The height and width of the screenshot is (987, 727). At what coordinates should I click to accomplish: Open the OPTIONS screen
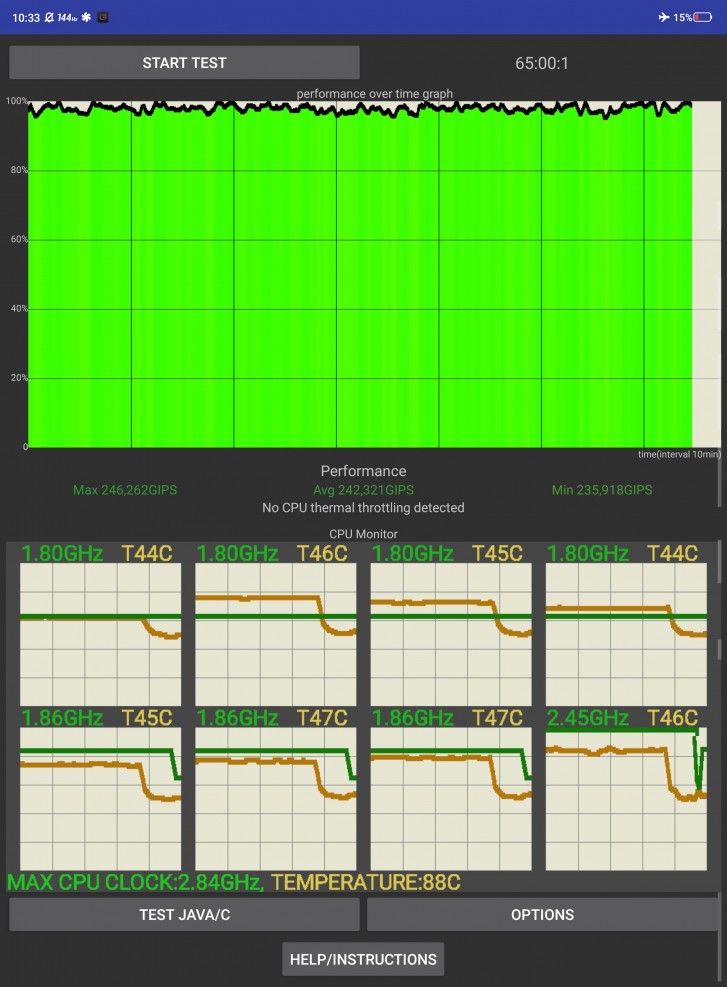point(542,914)
